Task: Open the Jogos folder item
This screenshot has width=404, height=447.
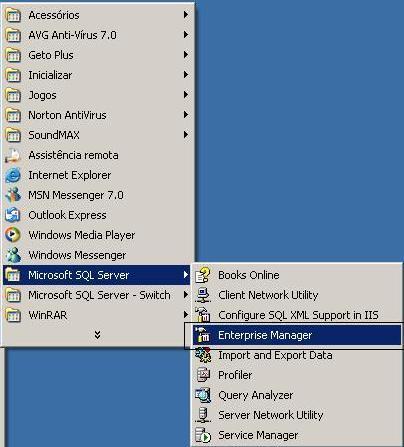Action: (x=97, y=95)
